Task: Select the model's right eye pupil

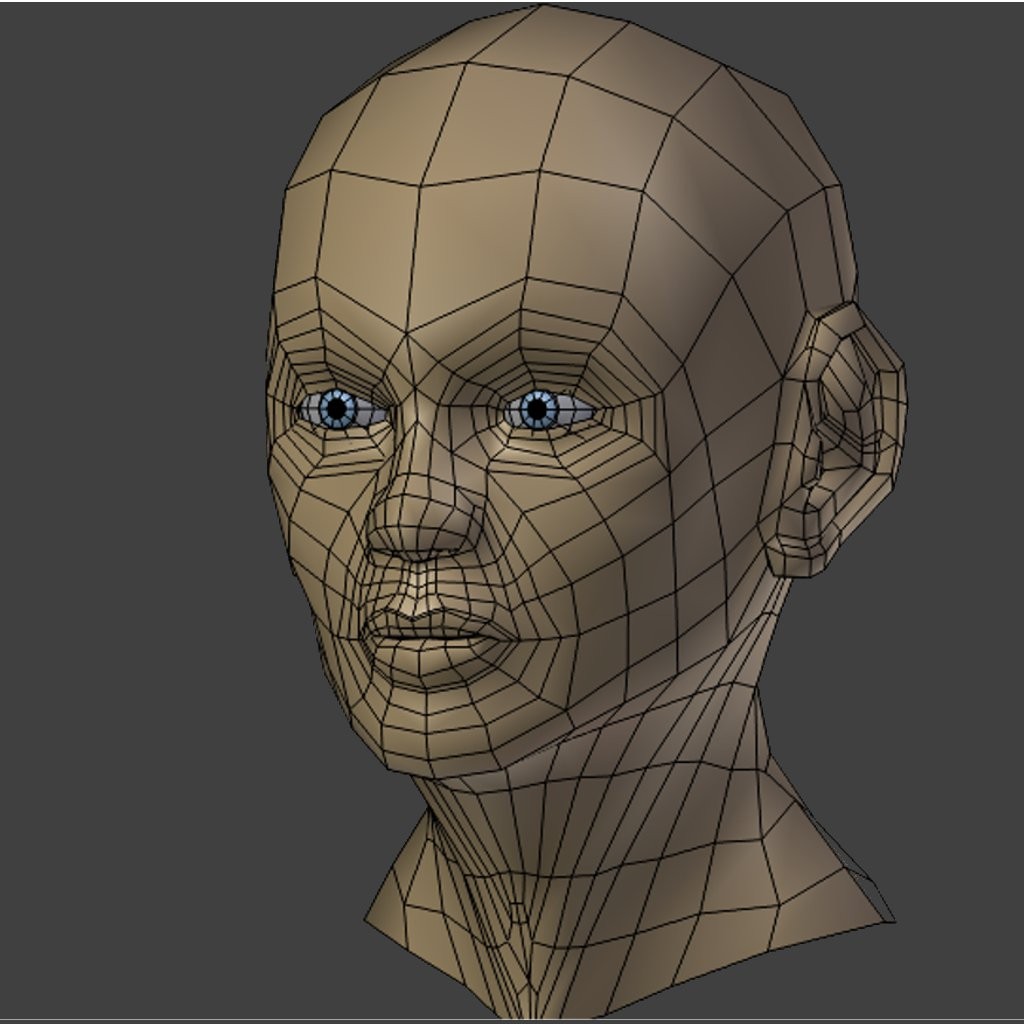Action: coord(335,410)
